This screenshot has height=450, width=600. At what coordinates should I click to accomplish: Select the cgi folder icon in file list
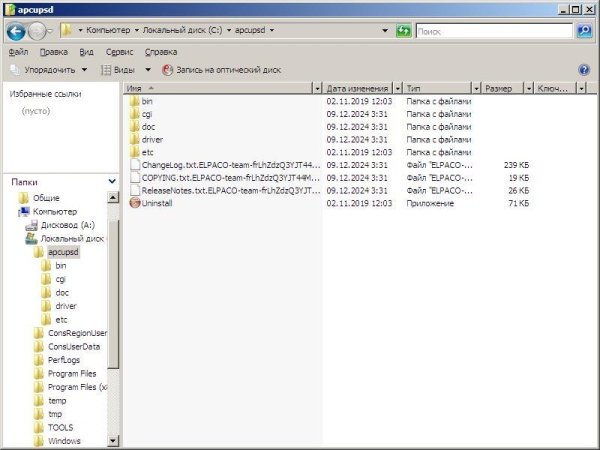[x=134, y=114]
